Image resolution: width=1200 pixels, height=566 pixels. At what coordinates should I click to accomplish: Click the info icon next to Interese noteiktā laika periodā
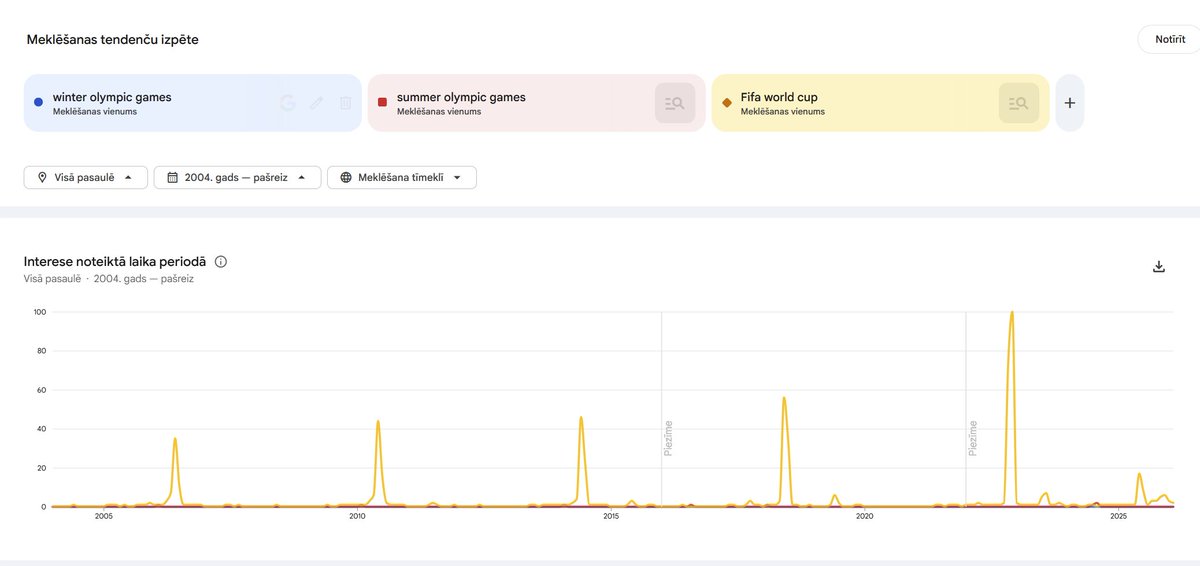click(221, 262)
